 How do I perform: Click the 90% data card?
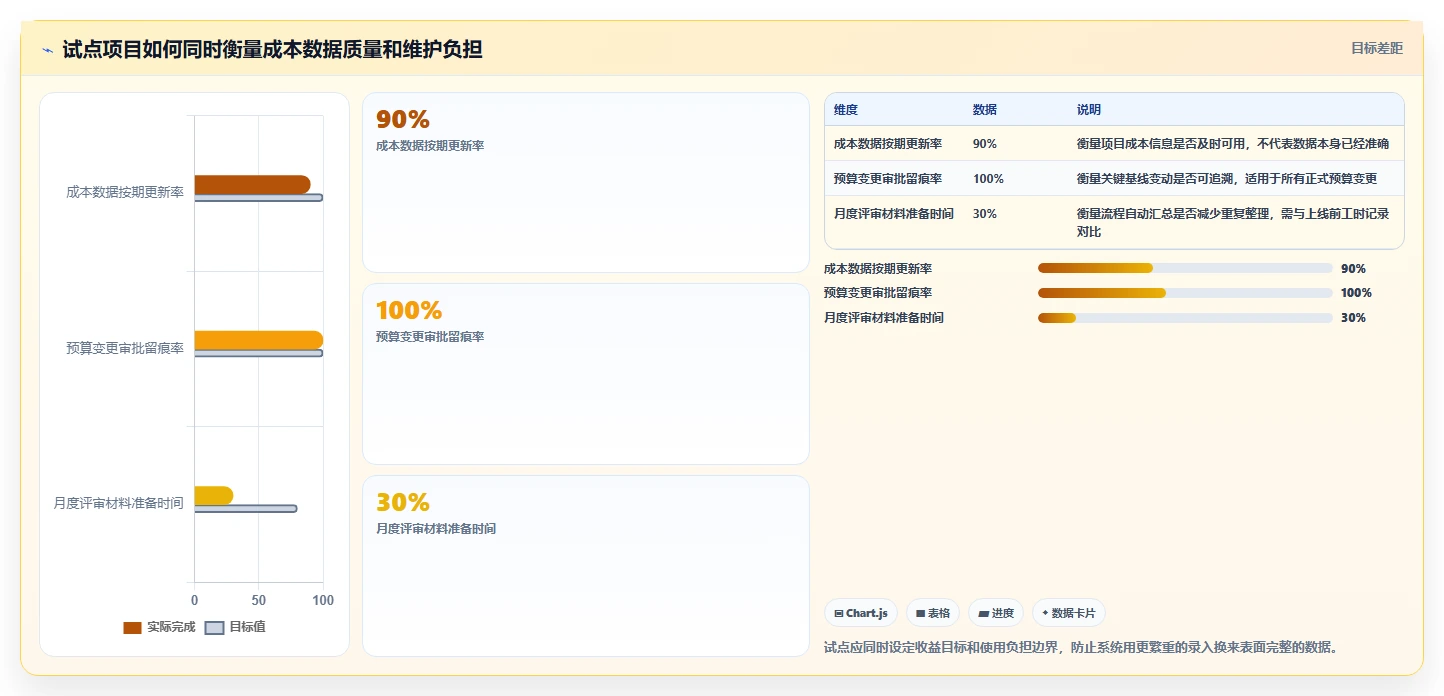coord(585,182)
